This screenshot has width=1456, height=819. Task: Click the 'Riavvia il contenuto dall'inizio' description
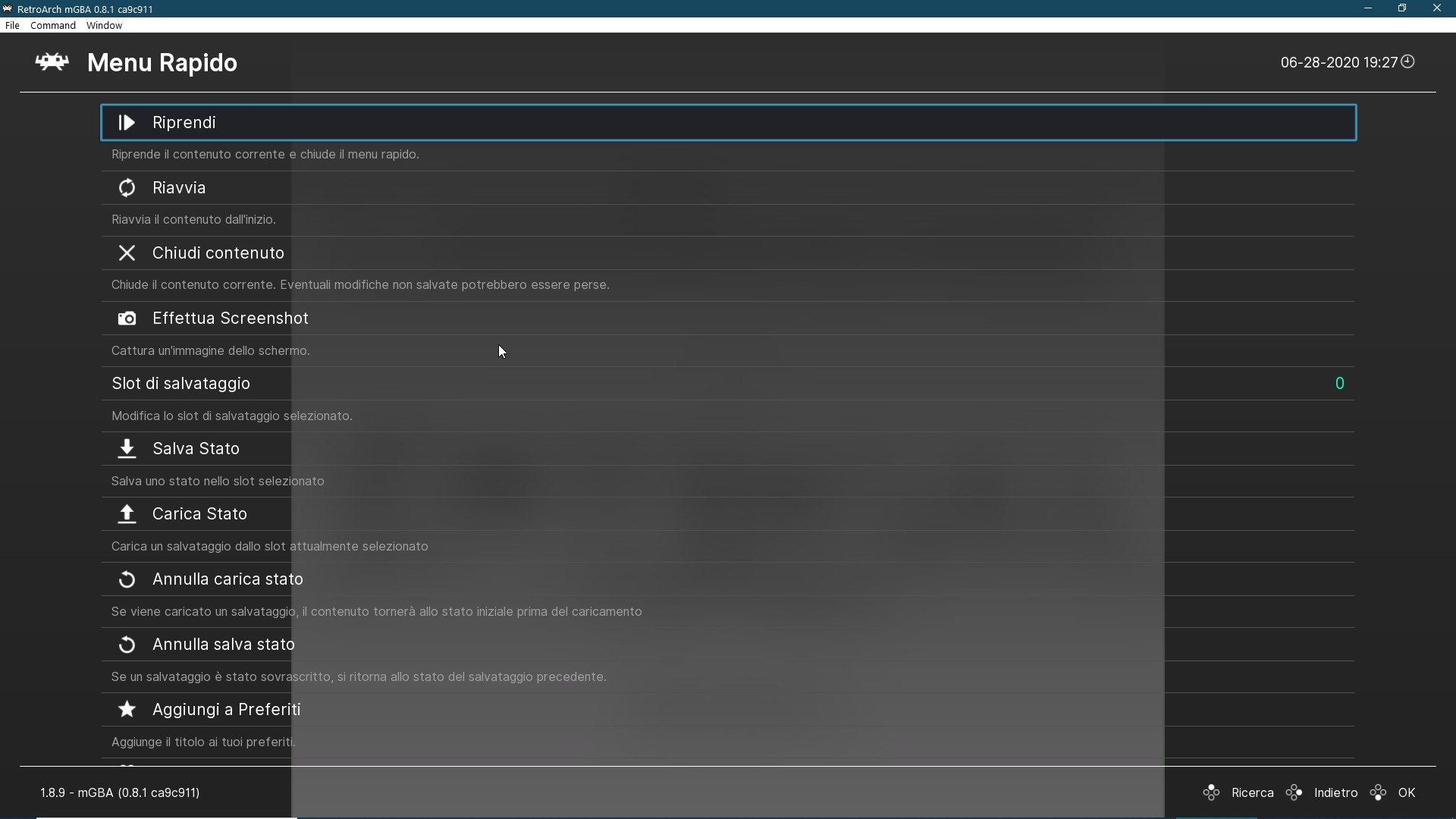tap(193, 219)
